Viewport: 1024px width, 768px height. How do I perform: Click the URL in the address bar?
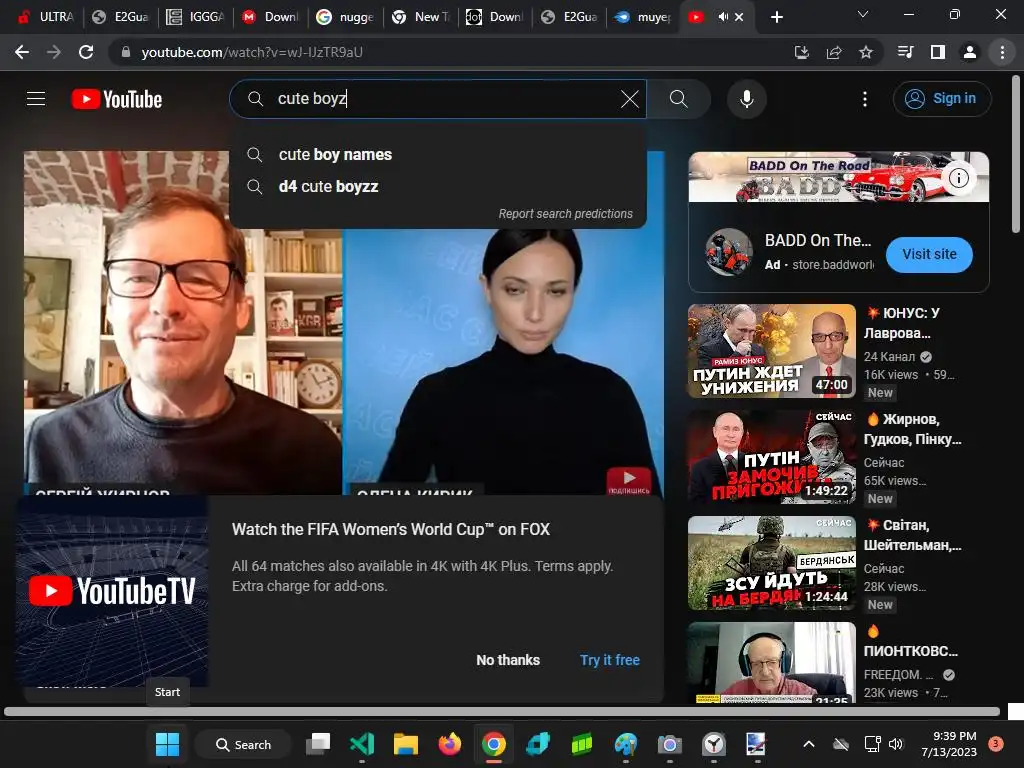pos(252,52)
